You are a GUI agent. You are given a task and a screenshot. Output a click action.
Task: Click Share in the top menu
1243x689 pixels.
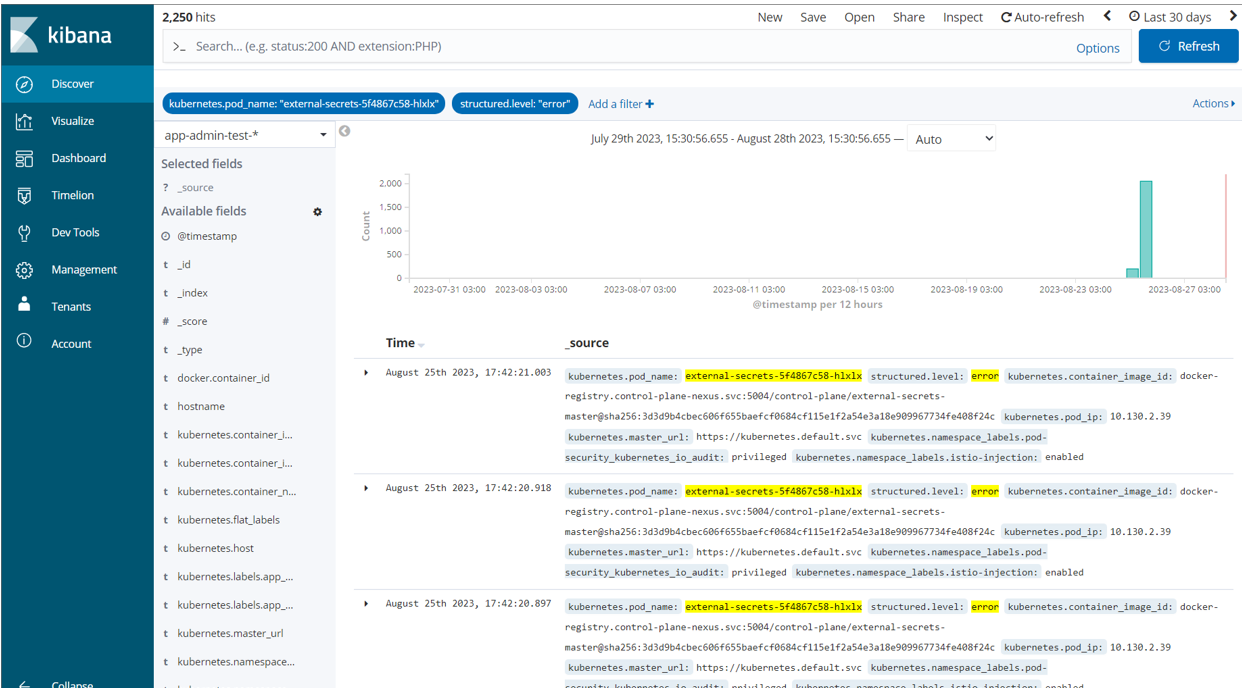tap(909, 17)
